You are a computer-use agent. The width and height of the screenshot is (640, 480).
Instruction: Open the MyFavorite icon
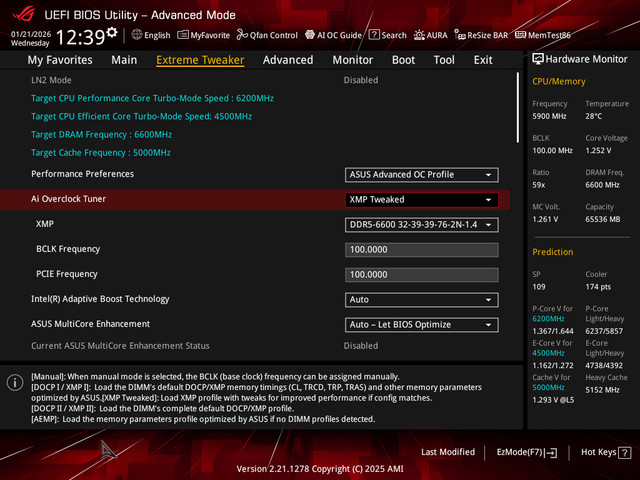click(183, 35)
